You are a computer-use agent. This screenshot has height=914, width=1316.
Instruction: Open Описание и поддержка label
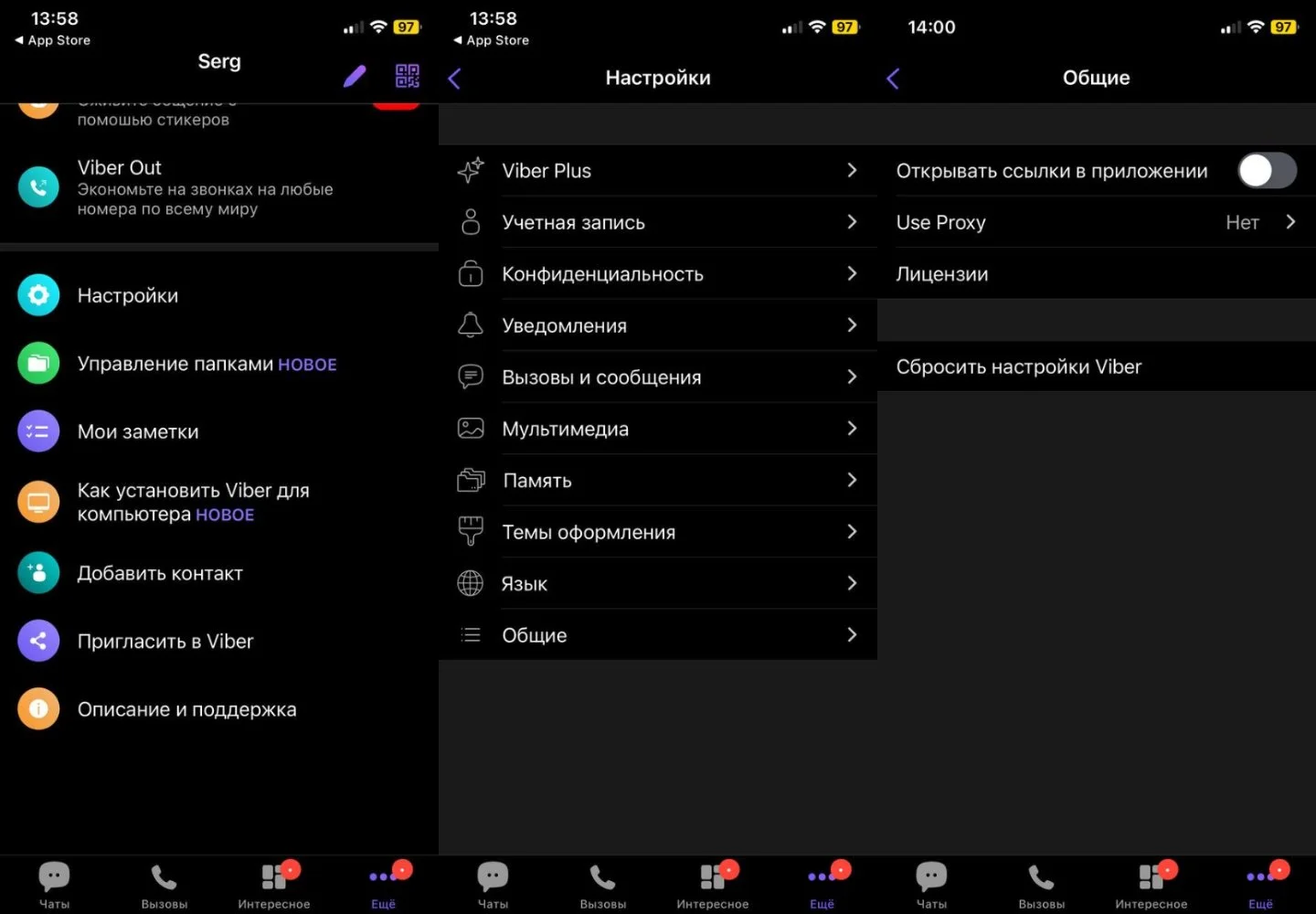(x=186, y=709)
